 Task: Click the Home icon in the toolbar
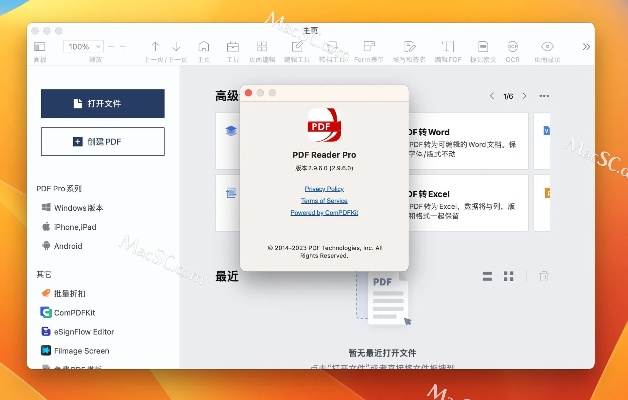click(204, 46)
